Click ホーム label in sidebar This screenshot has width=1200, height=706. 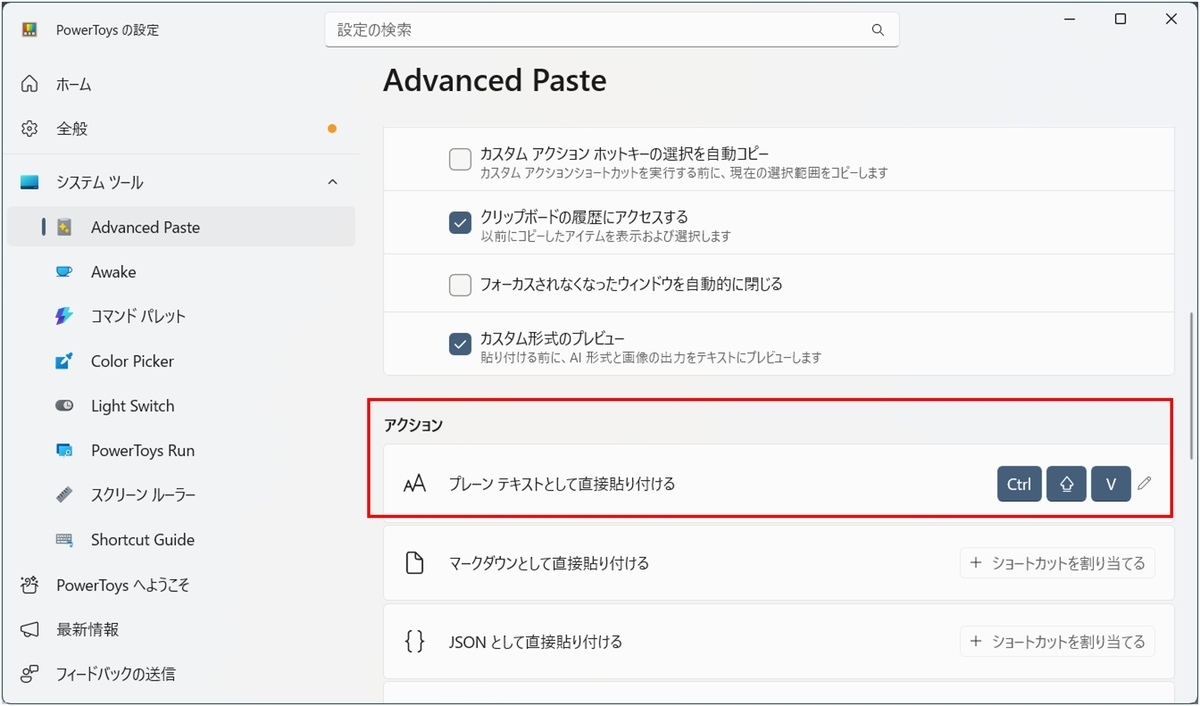point(74,85)
